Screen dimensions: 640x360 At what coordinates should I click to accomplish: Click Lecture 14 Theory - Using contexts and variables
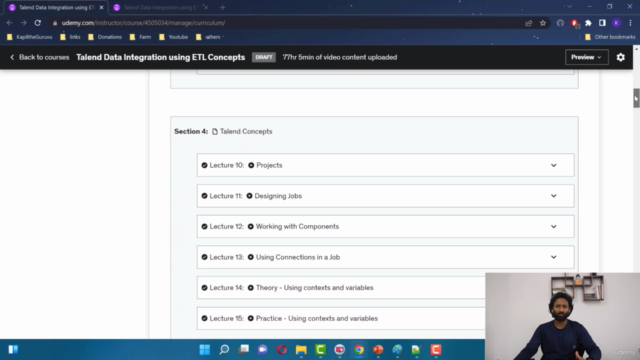coord(314,288)
